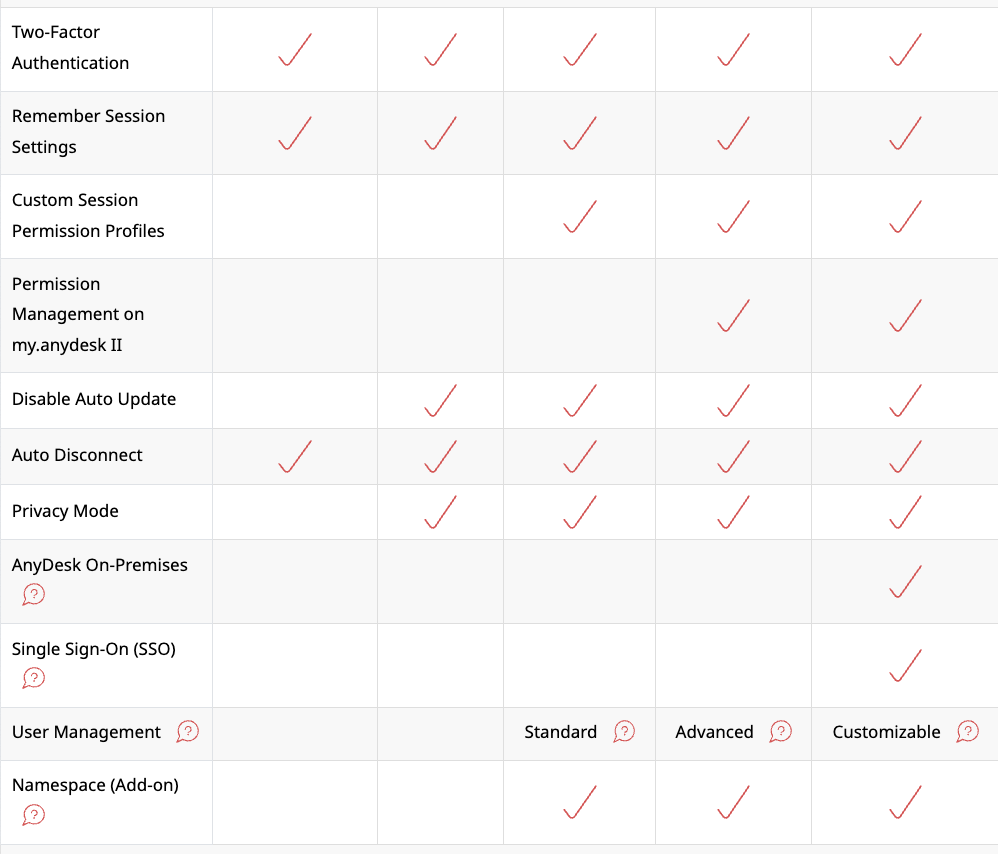998x854 pixels.
Task: Click Custom Session Permission Profiles text
Action: 88,215
